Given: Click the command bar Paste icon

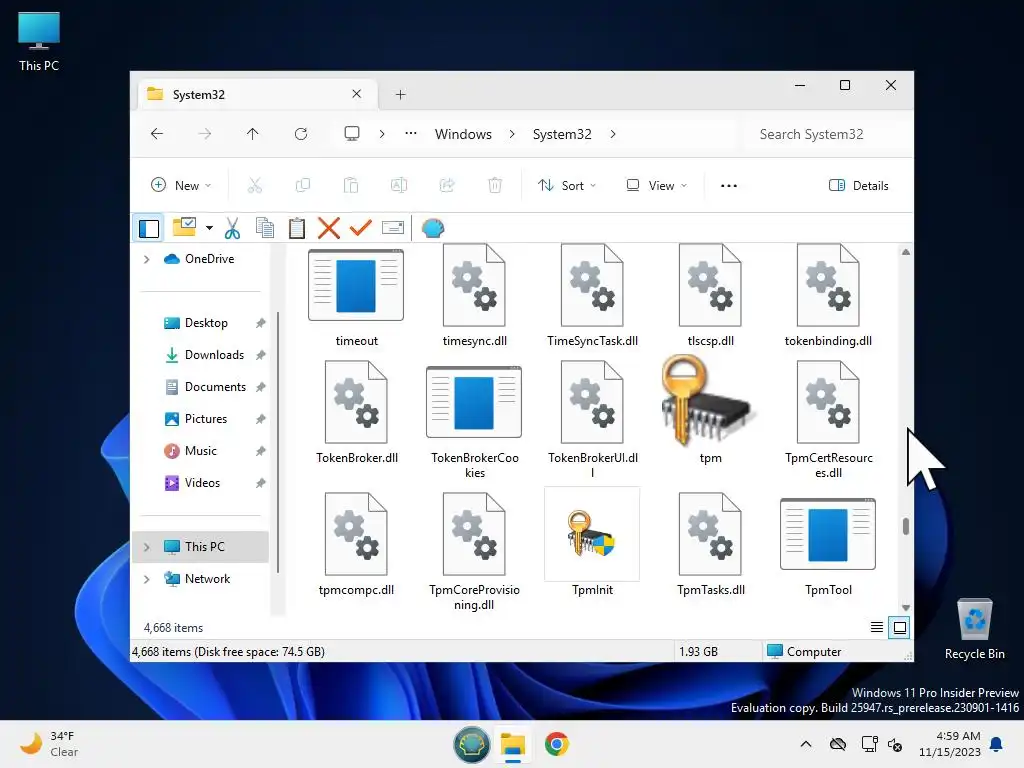Looking at the screenshot, I should pos(351,185).
